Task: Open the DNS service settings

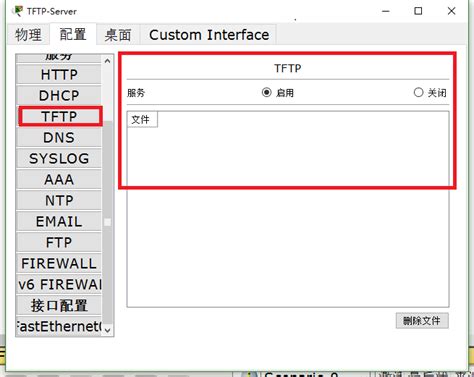Action: click(59, 138)
